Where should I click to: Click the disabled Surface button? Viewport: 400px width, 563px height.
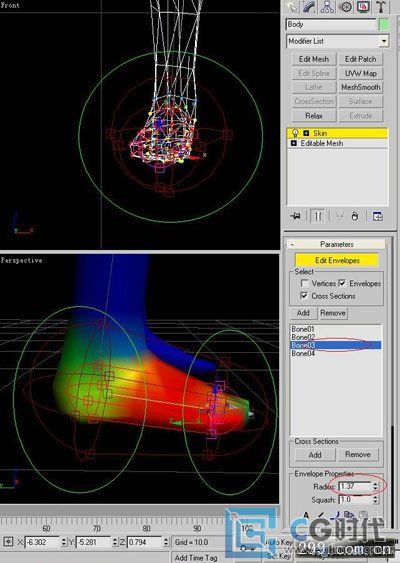pos(361,101)
